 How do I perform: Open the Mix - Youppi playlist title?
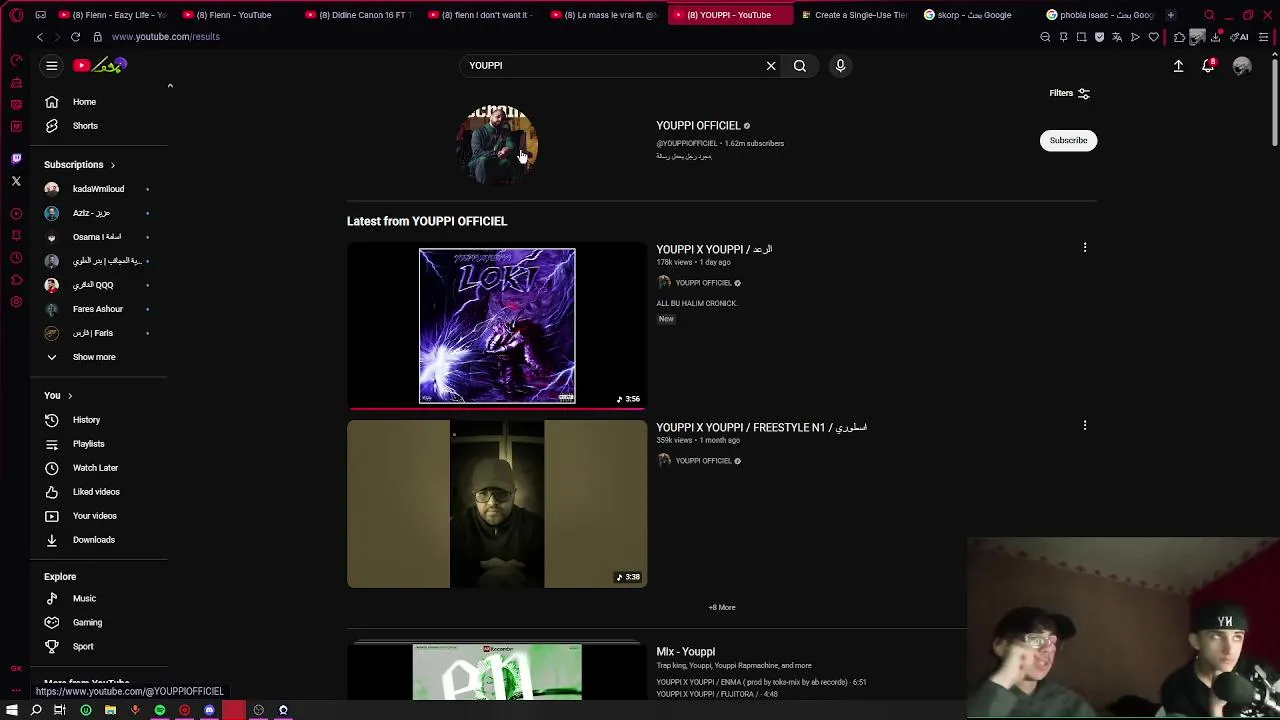coord(685,652)
